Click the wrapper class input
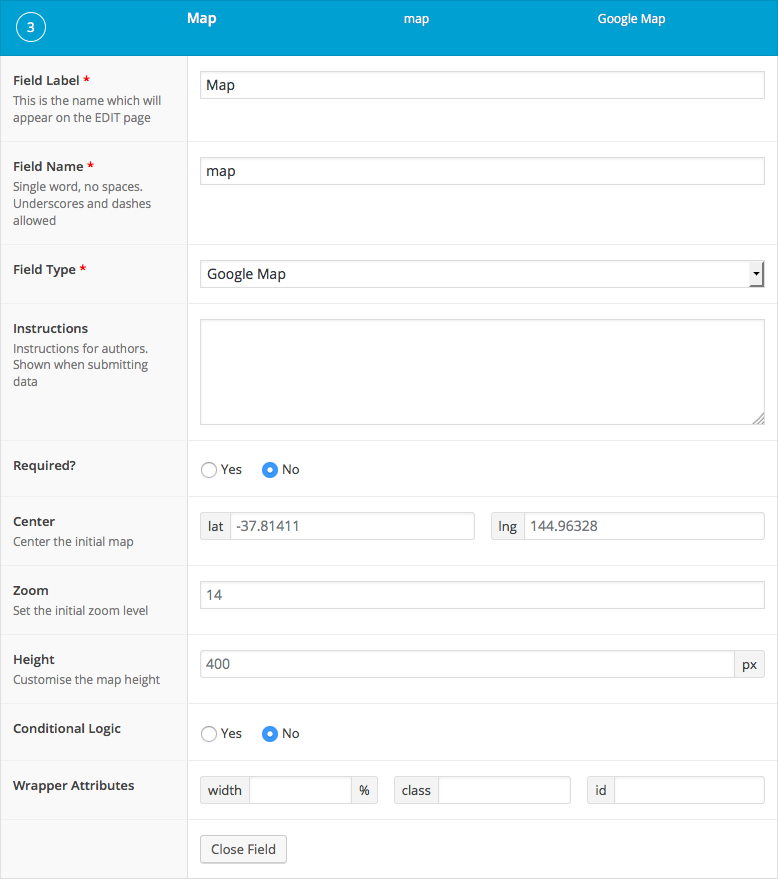This screenshot has height=879, width=778. [x=503, y=791]
